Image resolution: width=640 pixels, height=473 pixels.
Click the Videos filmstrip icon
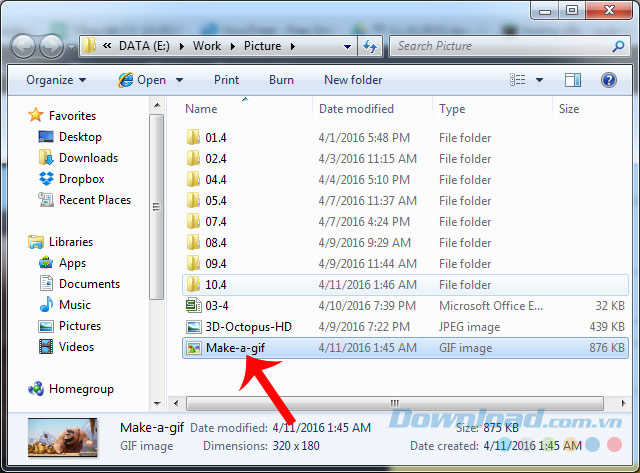[x=46, y=346]
